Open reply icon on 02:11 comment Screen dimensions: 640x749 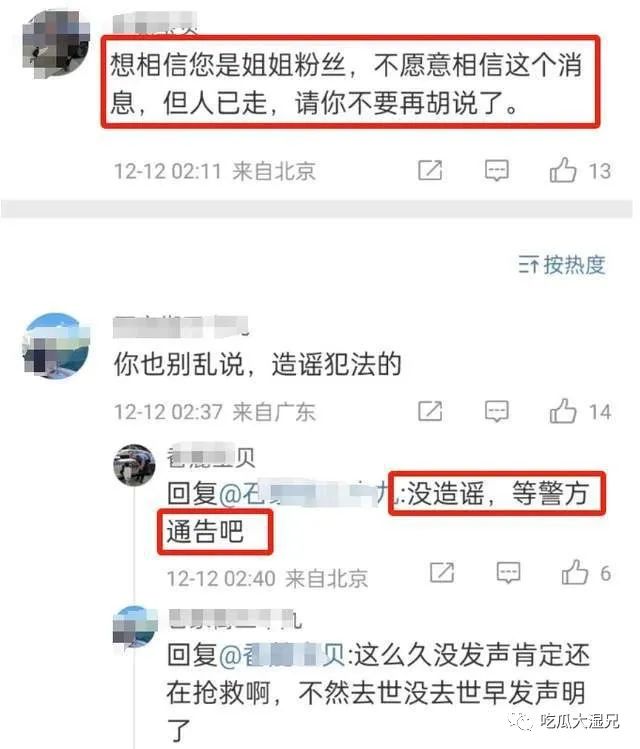497,171
